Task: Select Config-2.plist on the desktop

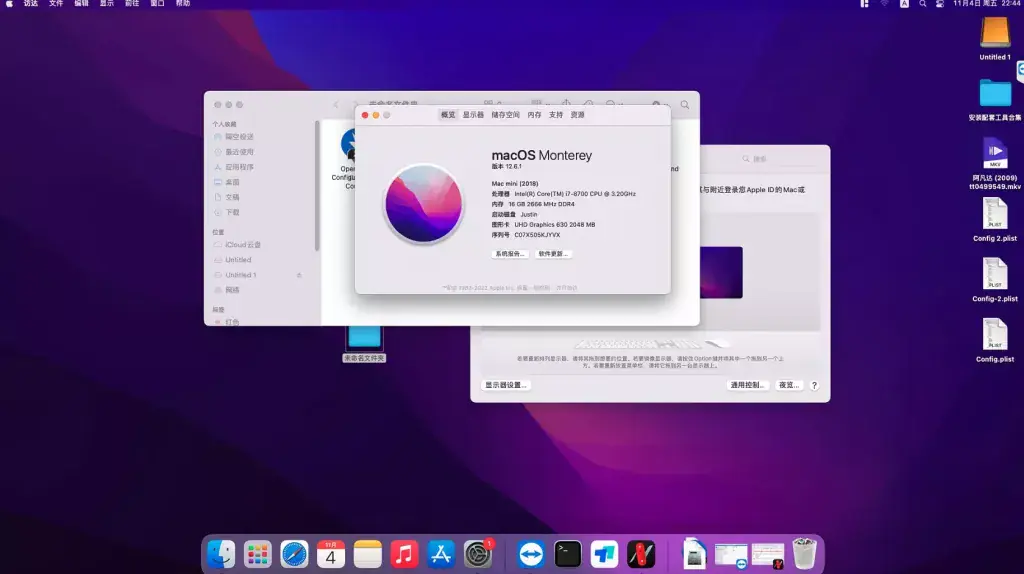Action: tap(995, 279)
